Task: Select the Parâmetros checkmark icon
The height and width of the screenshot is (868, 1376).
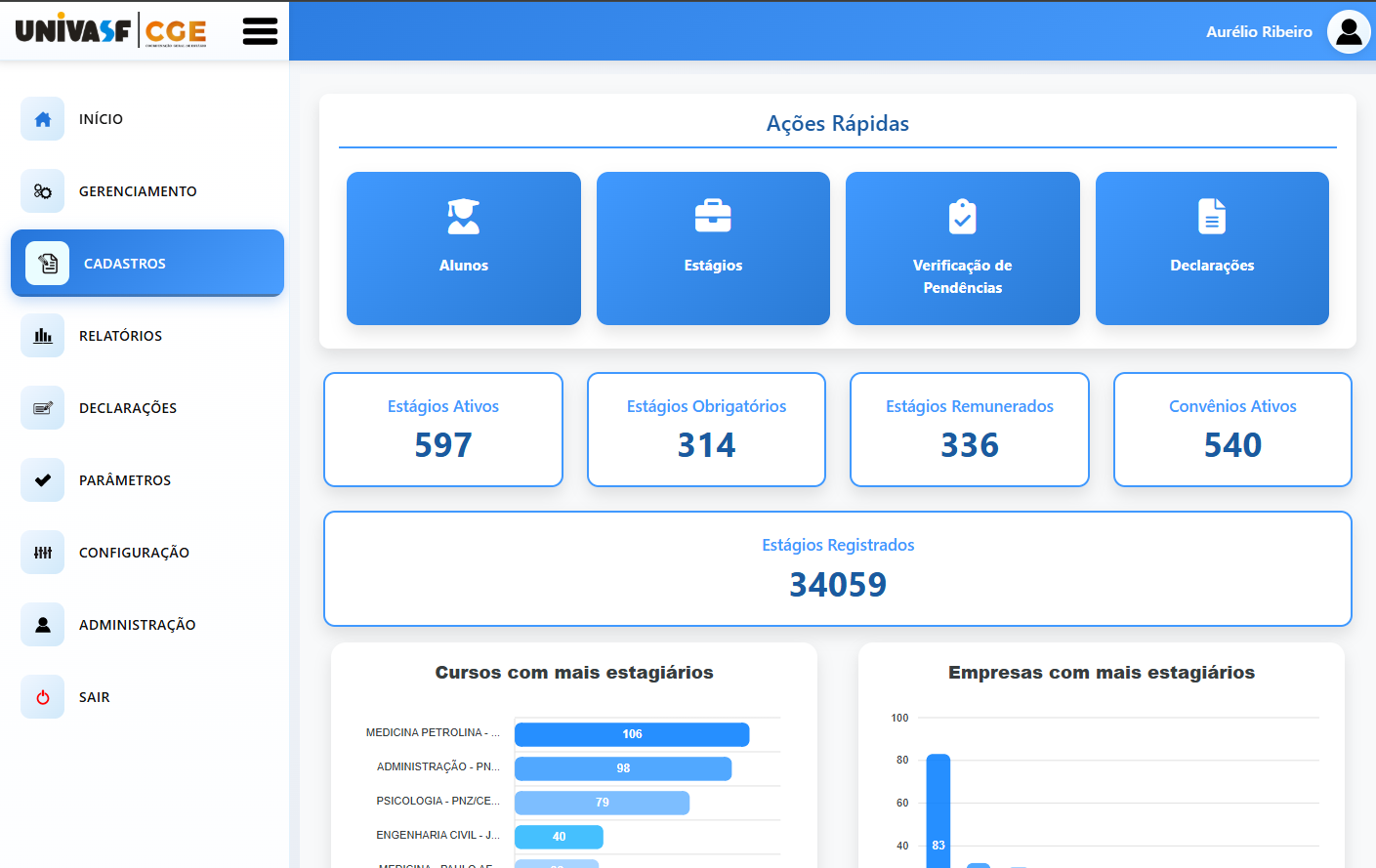Action: click(x=43, y=480)
